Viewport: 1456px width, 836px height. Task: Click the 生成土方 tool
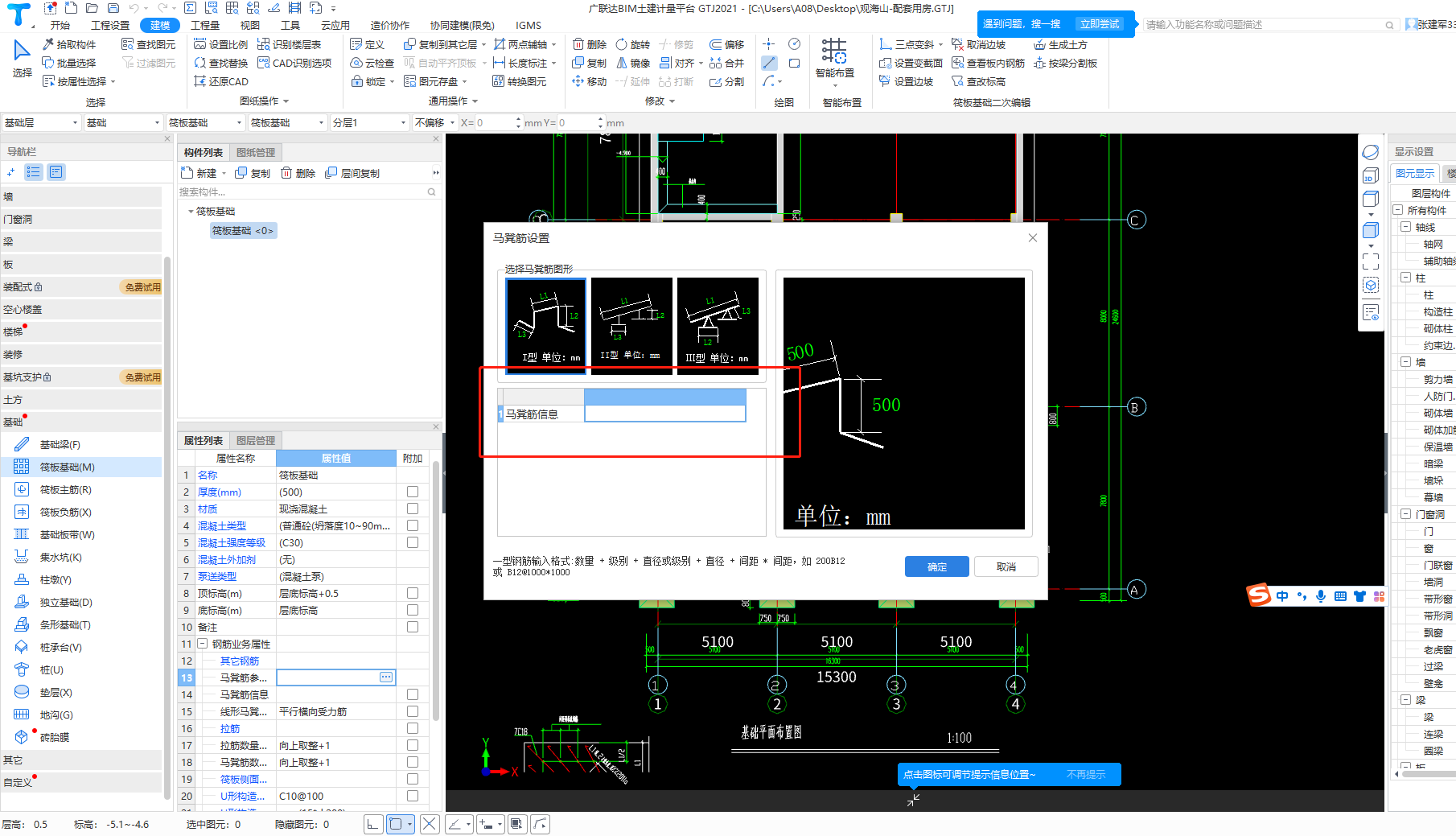pyautogui.click(x=1060, y=44)
